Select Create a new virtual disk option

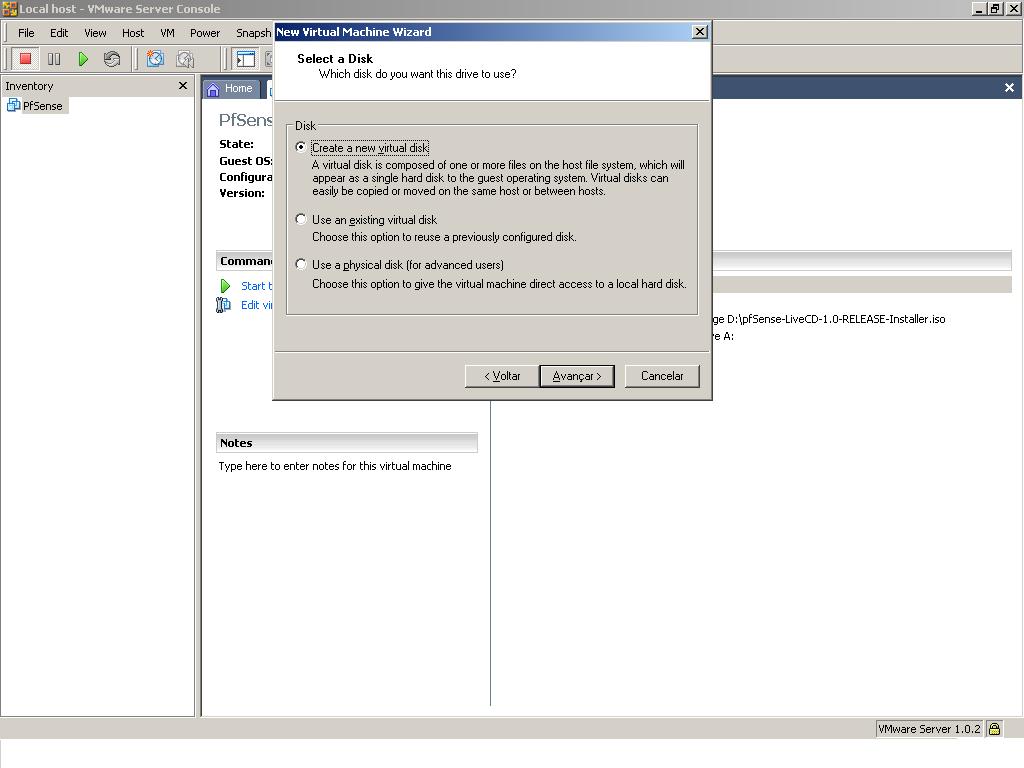[x=300, y=148]
